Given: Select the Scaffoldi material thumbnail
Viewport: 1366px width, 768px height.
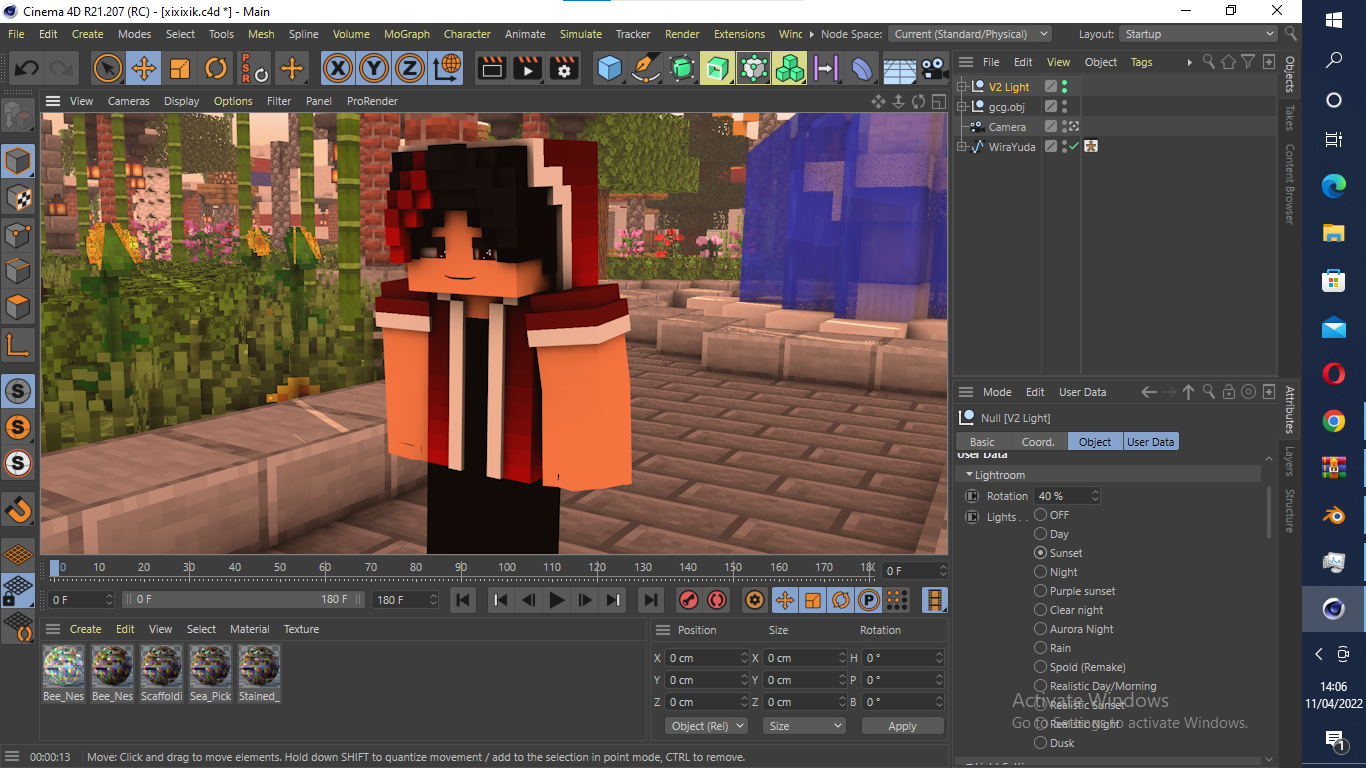Looking at the screenshot, I should tap(161, 666).
